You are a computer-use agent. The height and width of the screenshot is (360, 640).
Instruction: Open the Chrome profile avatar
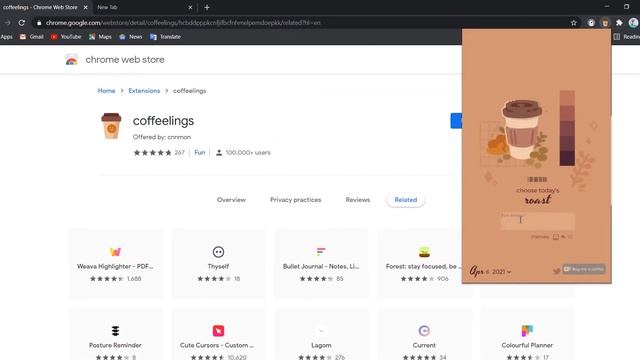[x=633, y=23]
